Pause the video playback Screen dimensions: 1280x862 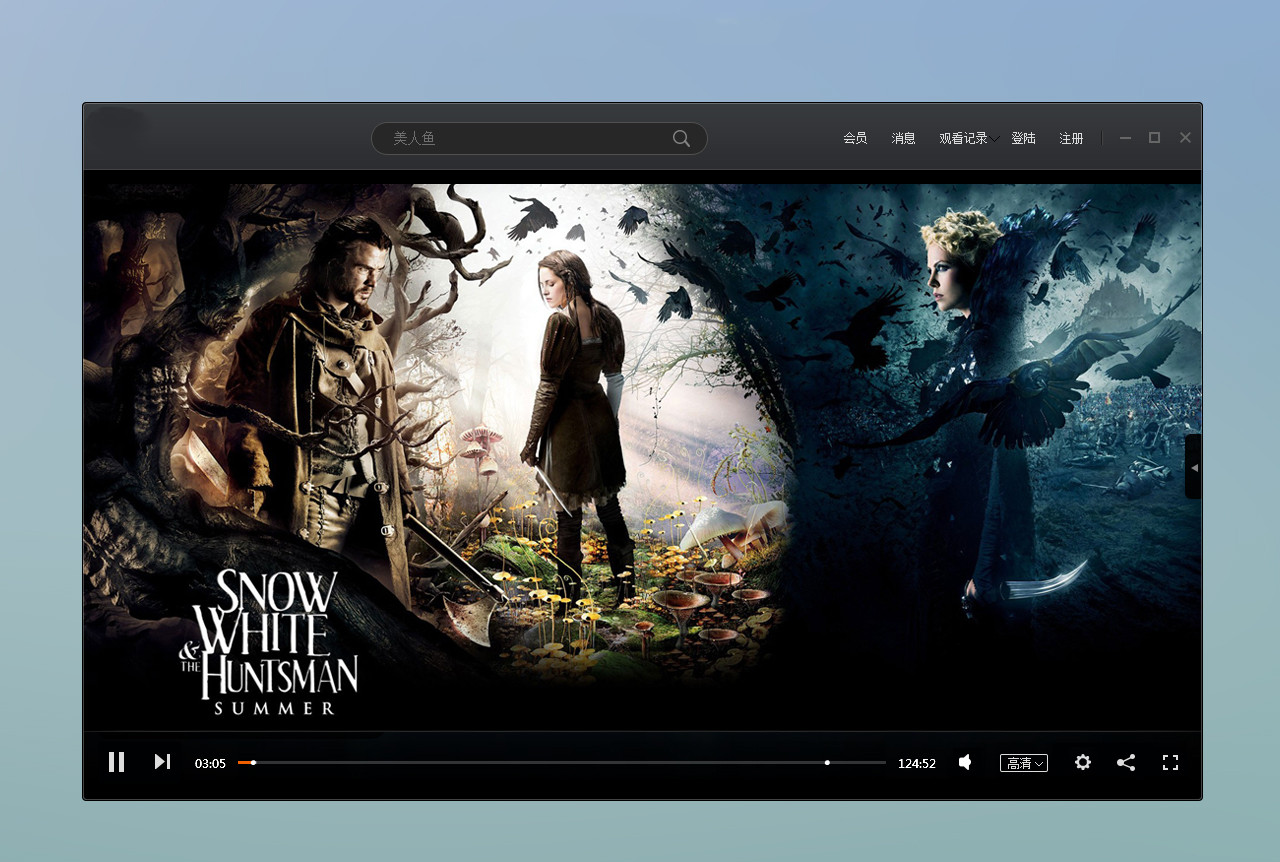[116, 762]
